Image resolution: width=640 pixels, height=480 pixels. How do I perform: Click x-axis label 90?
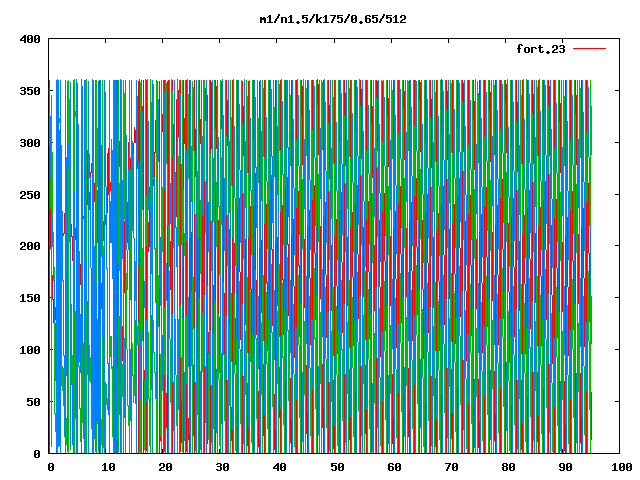[x=566, y=467]
